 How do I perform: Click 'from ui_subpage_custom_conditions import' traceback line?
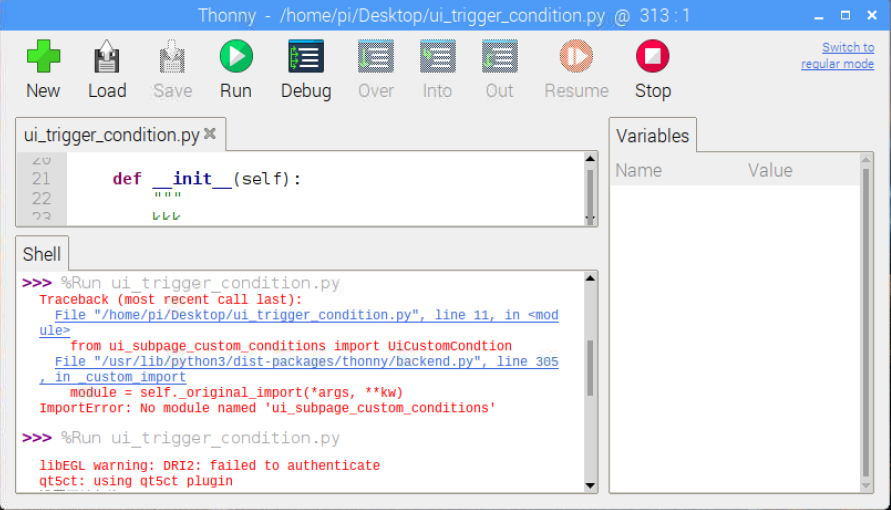tap(290, 346)
